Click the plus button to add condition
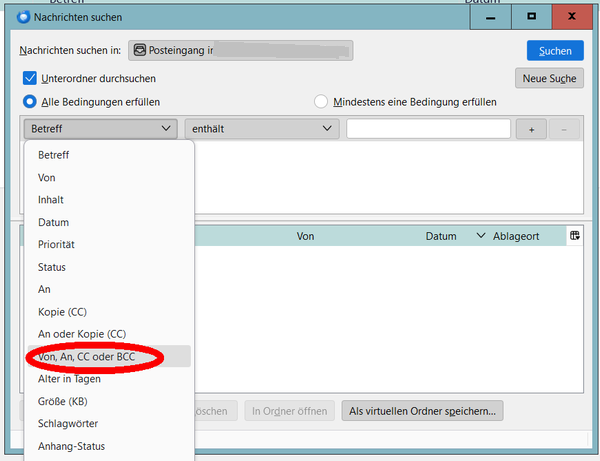 [x=531, y=129]
